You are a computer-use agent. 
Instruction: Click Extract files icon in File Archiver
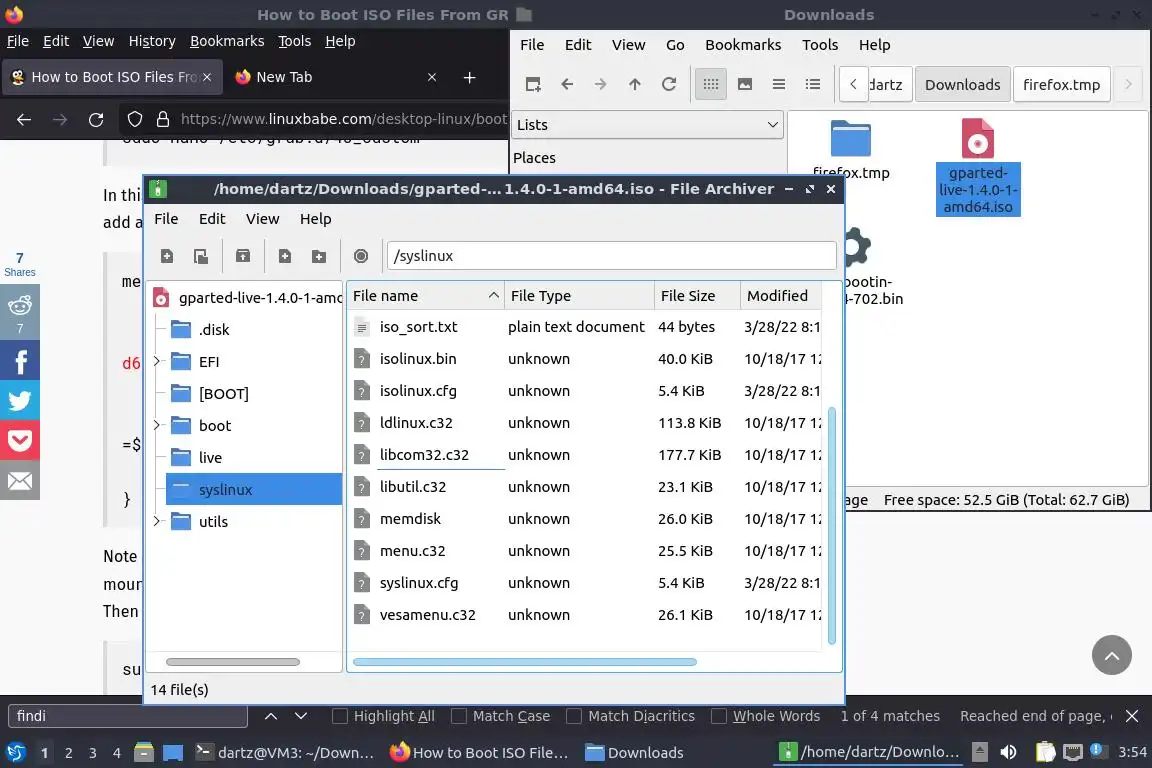(242, 256)
